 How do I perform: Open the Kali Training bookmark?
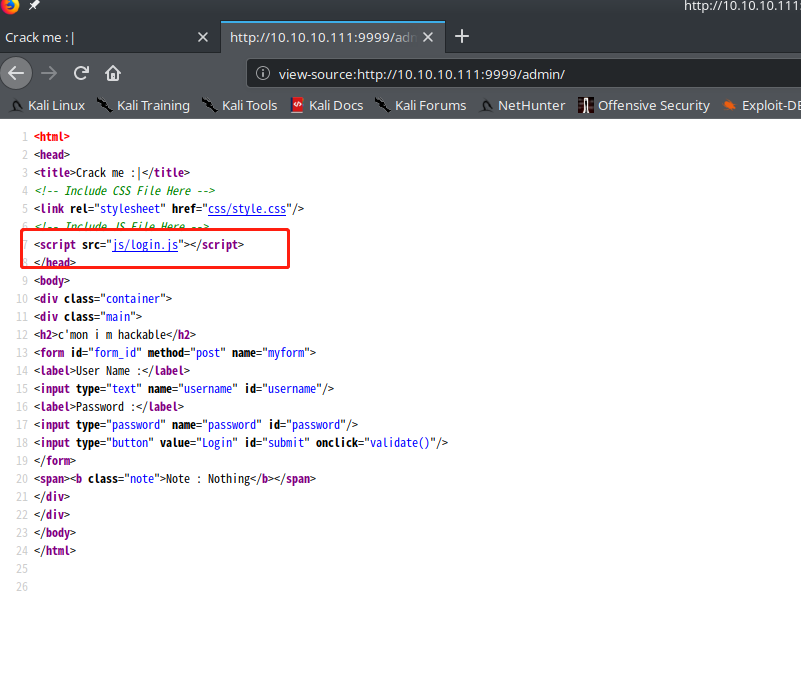pyautogui.click(x=143, y=106)
